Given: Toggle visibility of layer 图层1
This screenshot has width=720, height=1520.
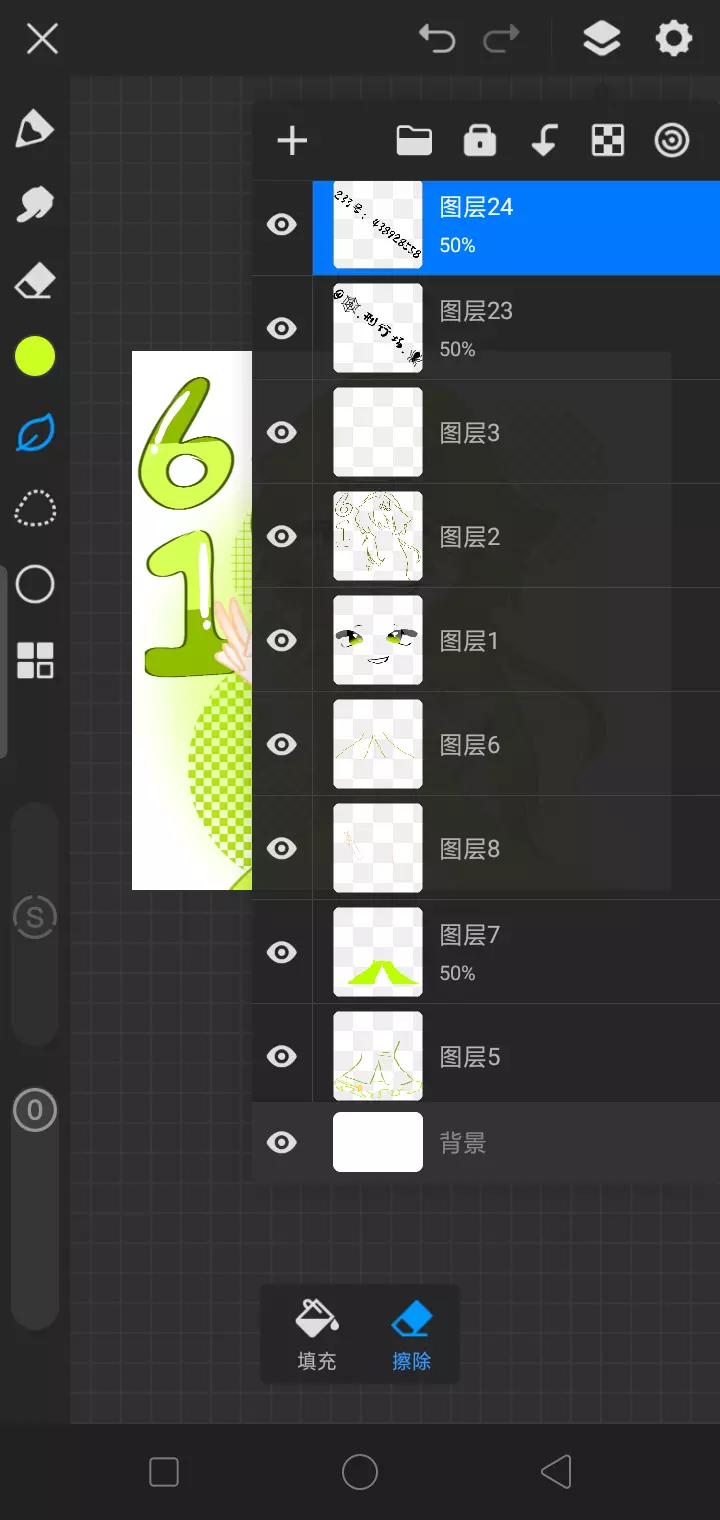Looking at the screenshot, I should tap(282, 640).
